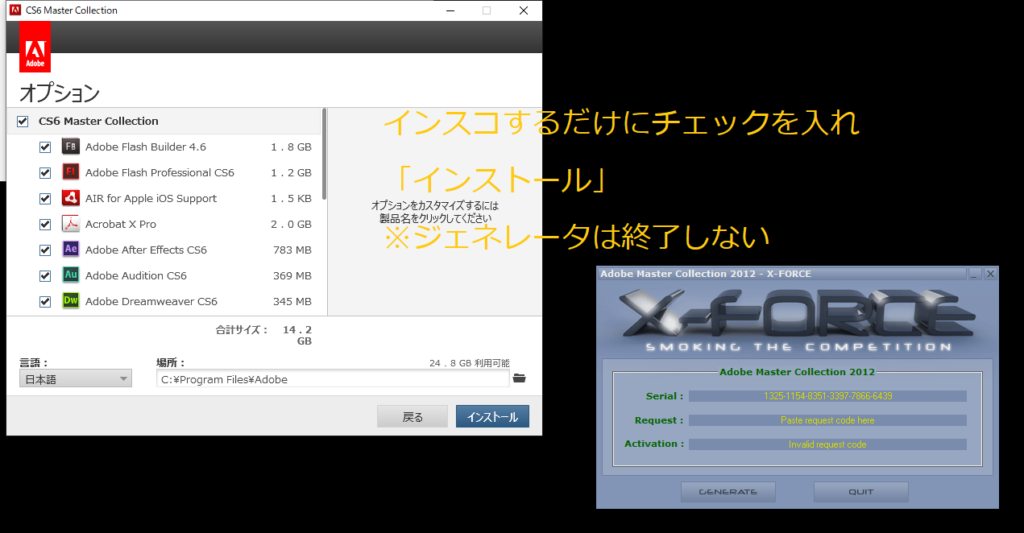The image size is (1024, 533).
Task: Close the X-FORCE keygen window
Action: click(x=990, y=274)
